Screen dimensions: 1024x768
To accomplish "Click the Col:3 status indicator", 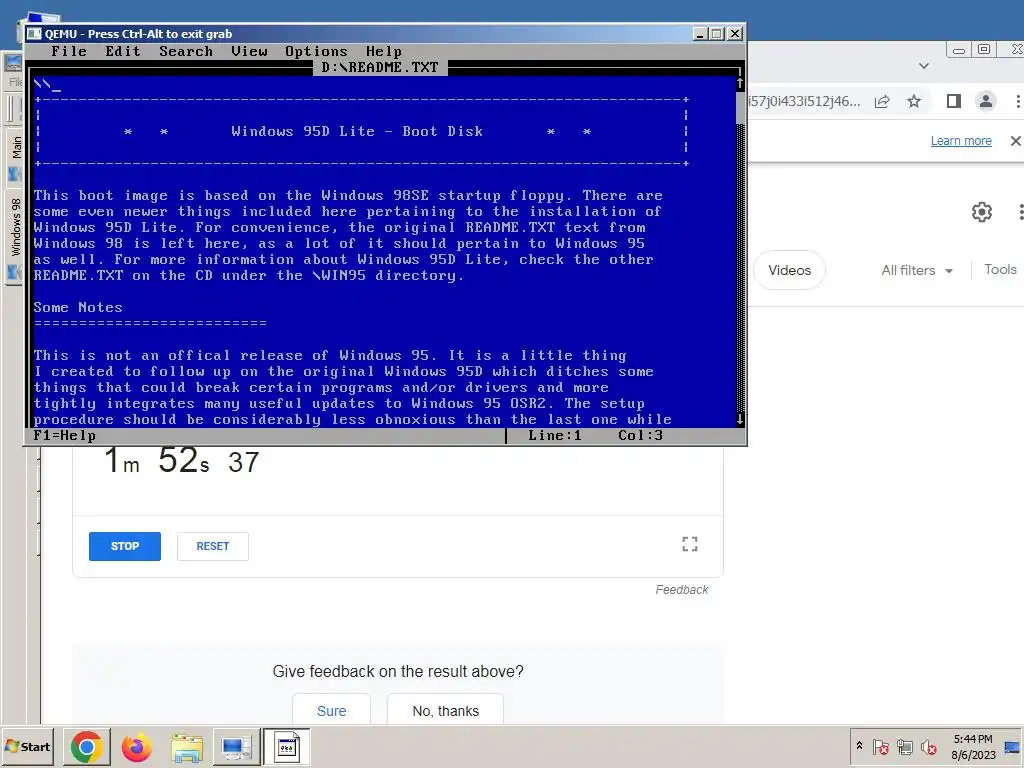I will click(640, 436).
